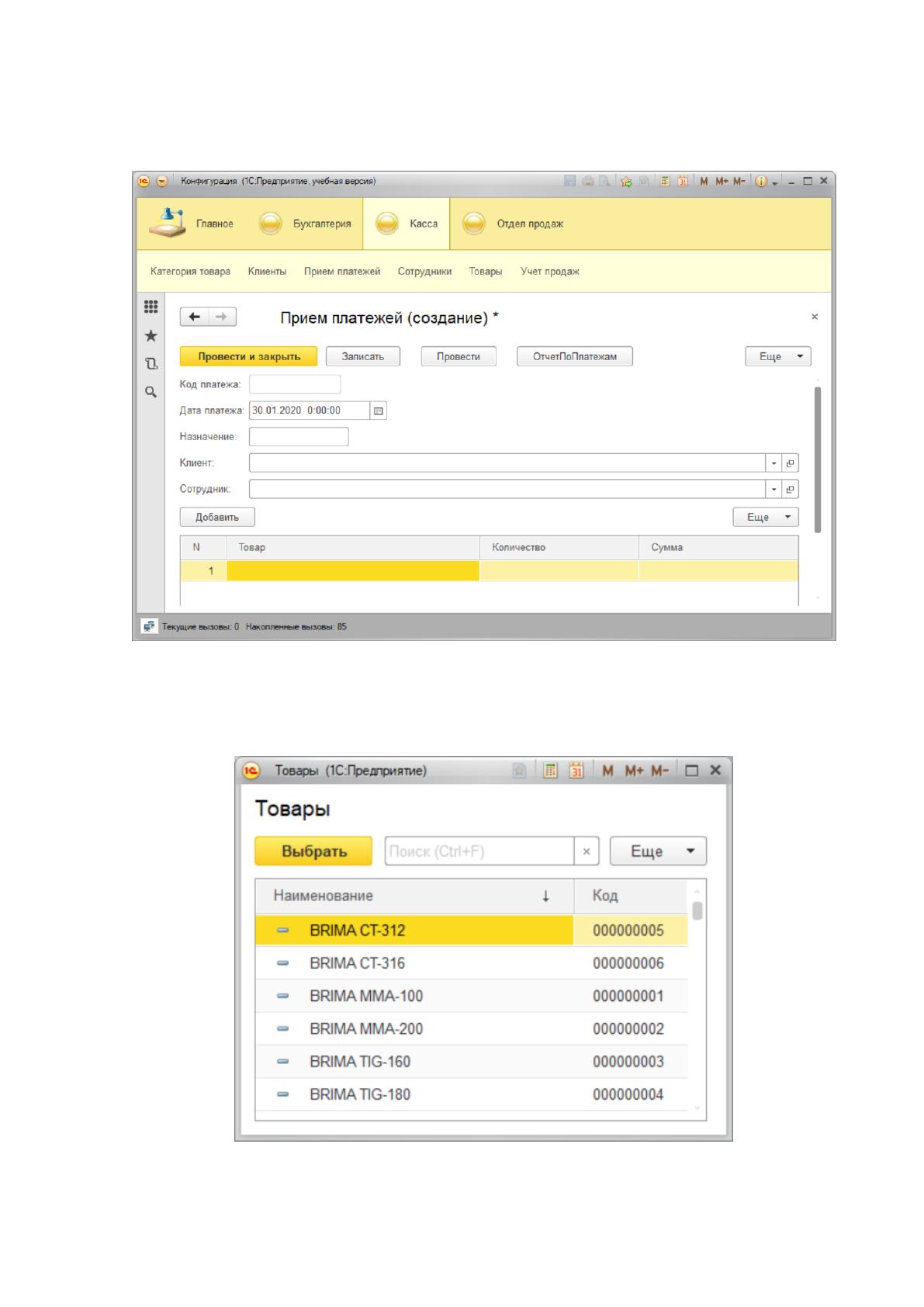Expand the Сотрудник dropdown list

[x=773, y=489]
